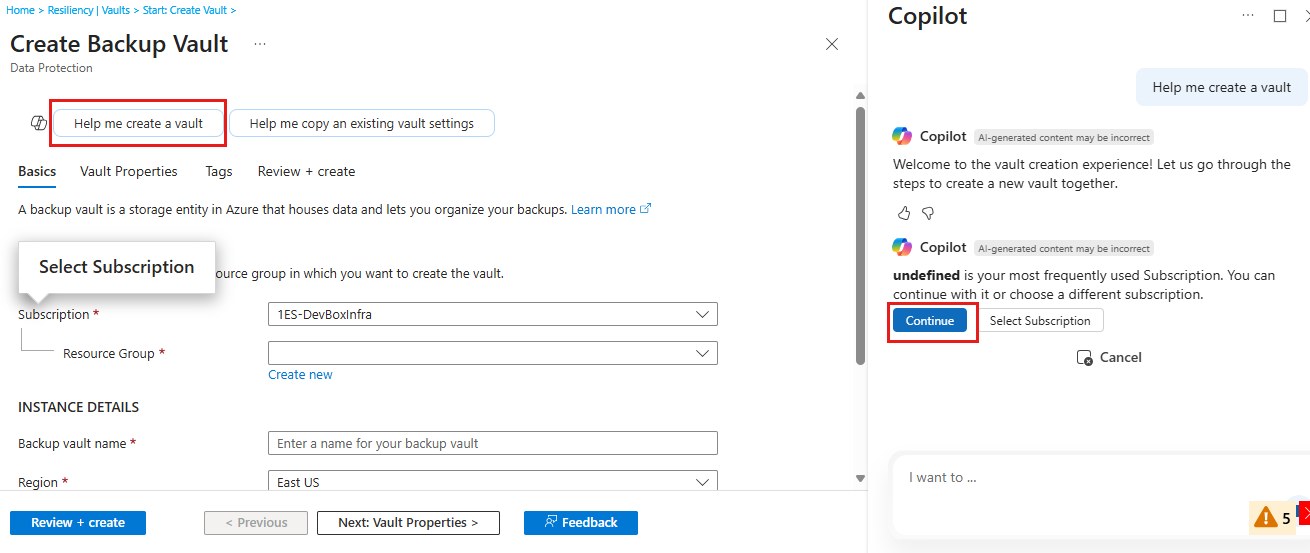Switch to the Vault Properties tab

pyautogui.click(x=129, y=172)
